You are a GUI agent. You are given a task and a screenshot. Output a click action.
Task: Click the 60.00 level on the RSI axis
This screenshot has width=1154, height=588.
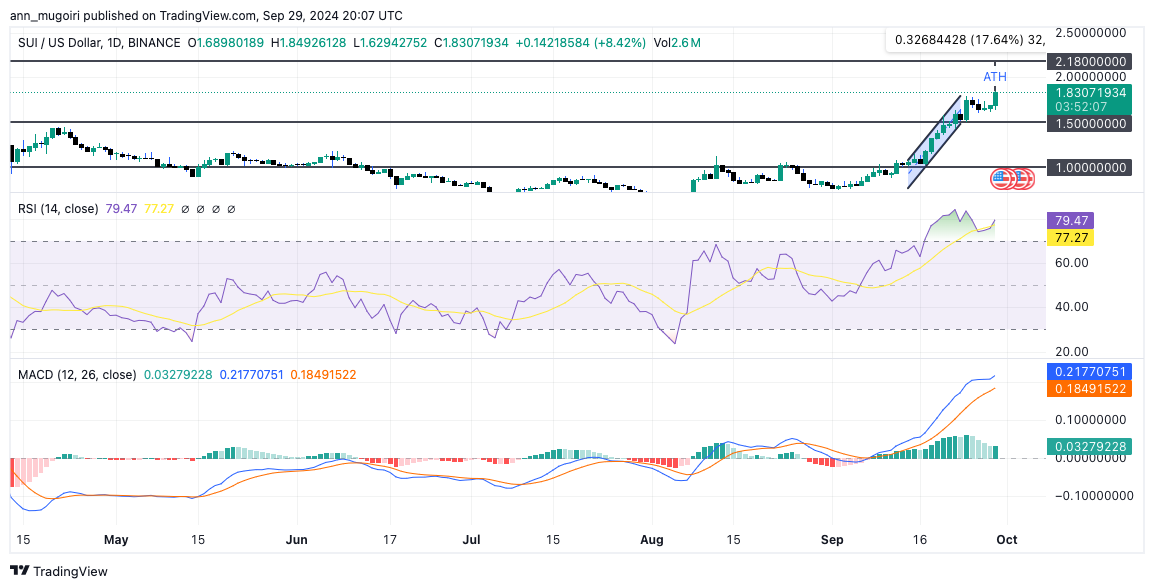1071,263
